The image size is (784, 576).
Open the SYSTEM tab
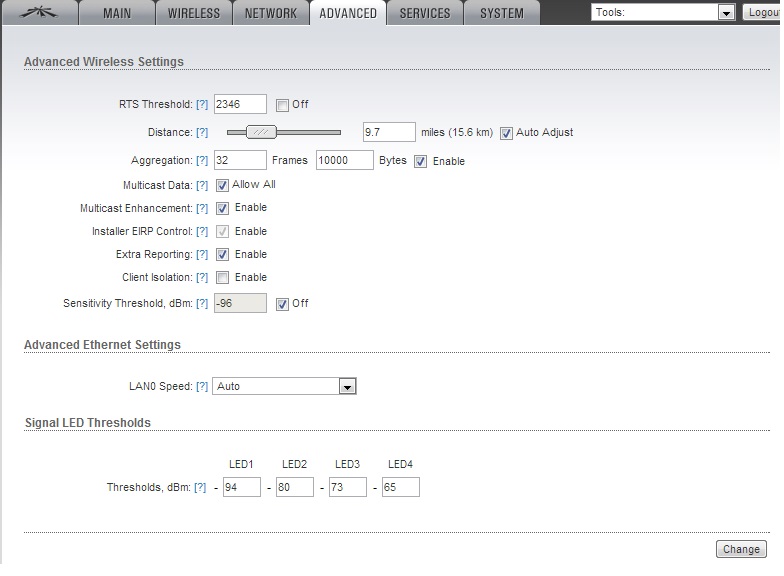tap(502, 12)
